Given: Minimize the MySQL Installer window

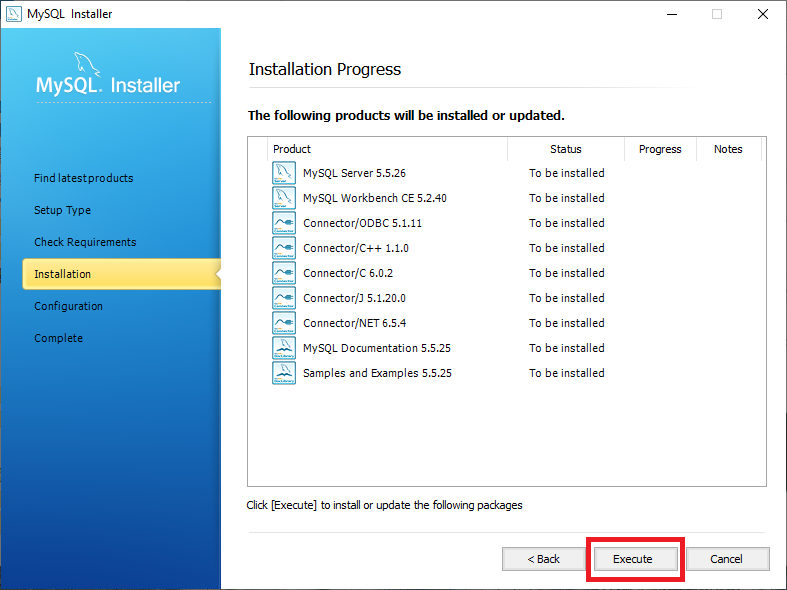Looking at the screenshot, I should pyautogui.click(x=672, y=14).
